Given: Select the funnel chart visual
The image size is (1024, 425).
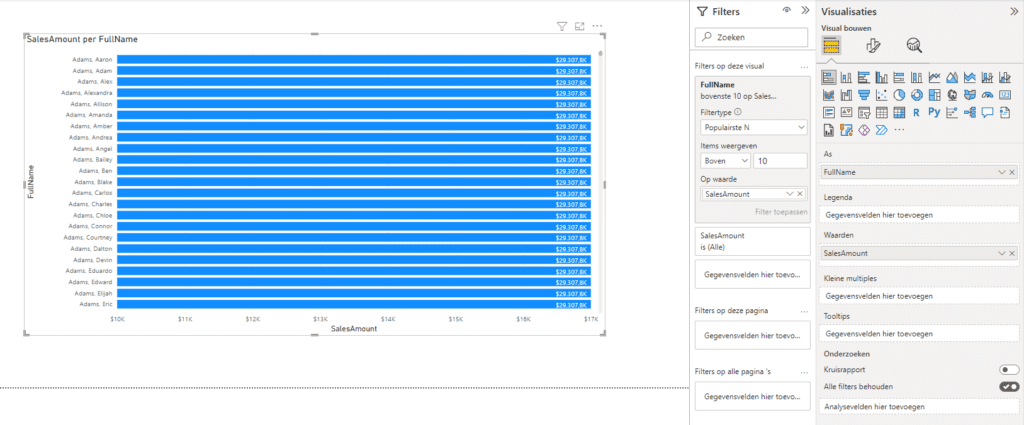Looking at the screenshot, I should click(x=864, y=95).
